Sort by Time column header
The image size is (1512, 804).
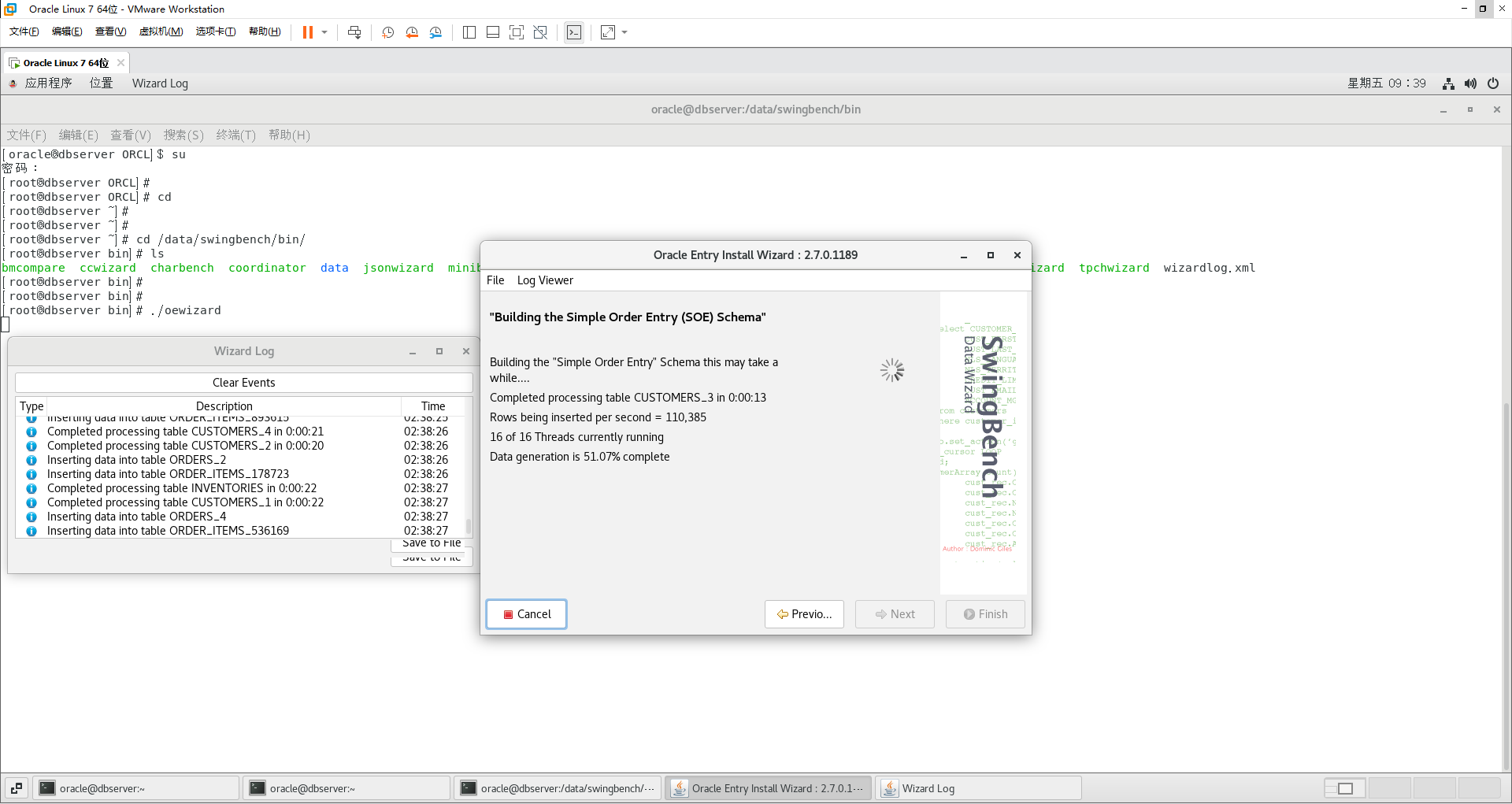[433, 406]
